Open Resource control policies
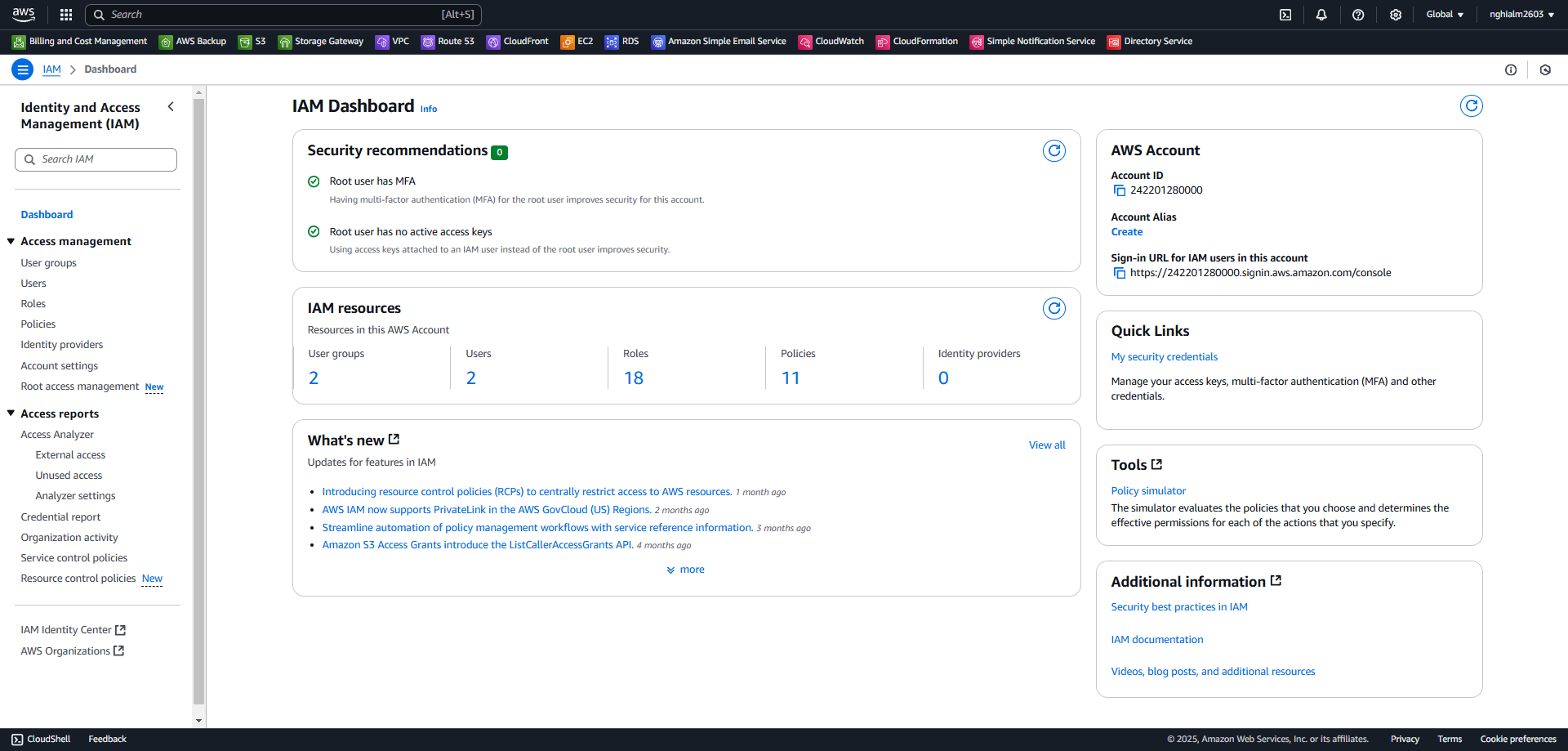This screenshot has width=1568, height=751. click(x=78, y=579)
